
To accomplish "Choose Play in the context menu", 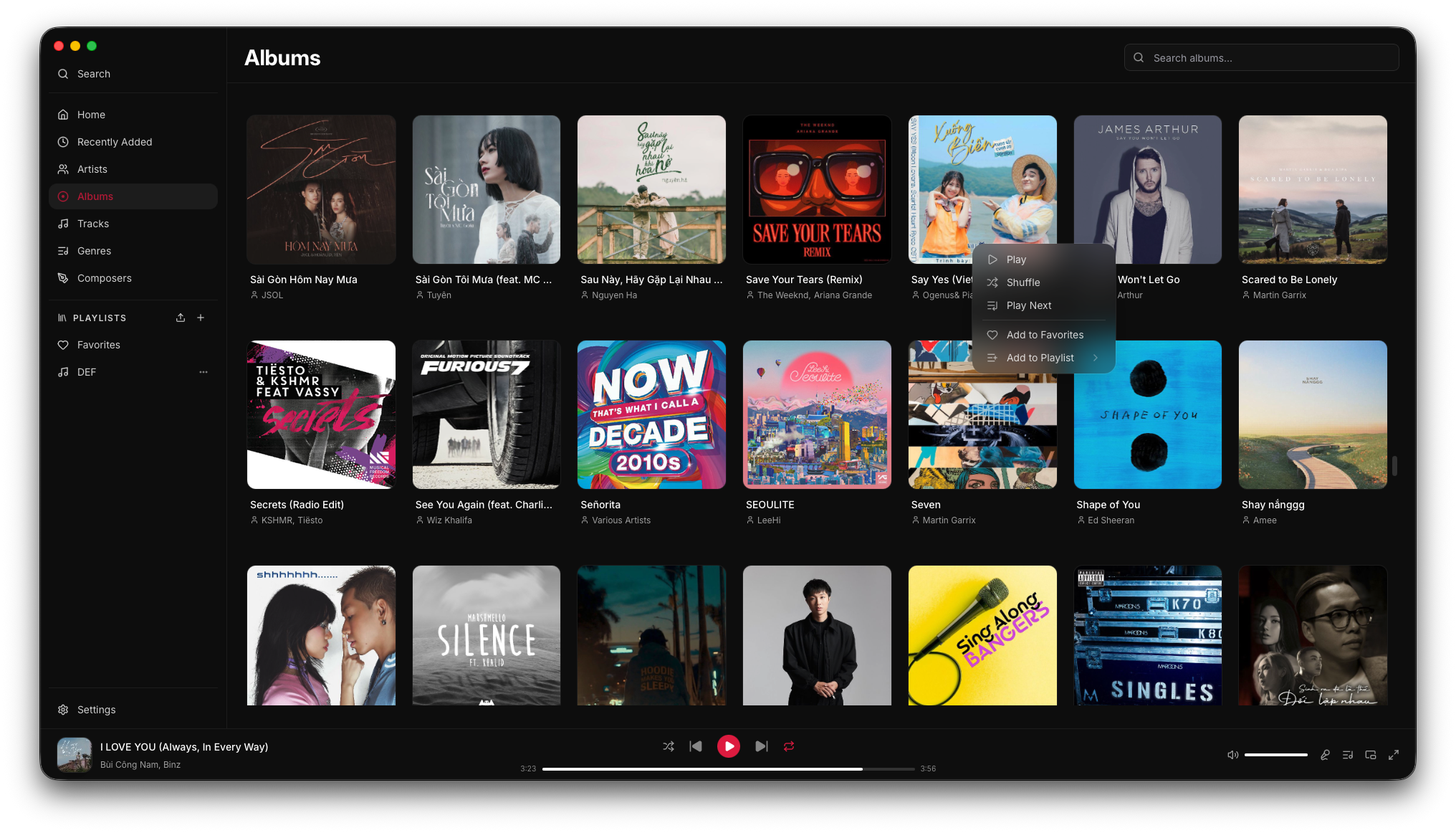I will coord(1043,260).
